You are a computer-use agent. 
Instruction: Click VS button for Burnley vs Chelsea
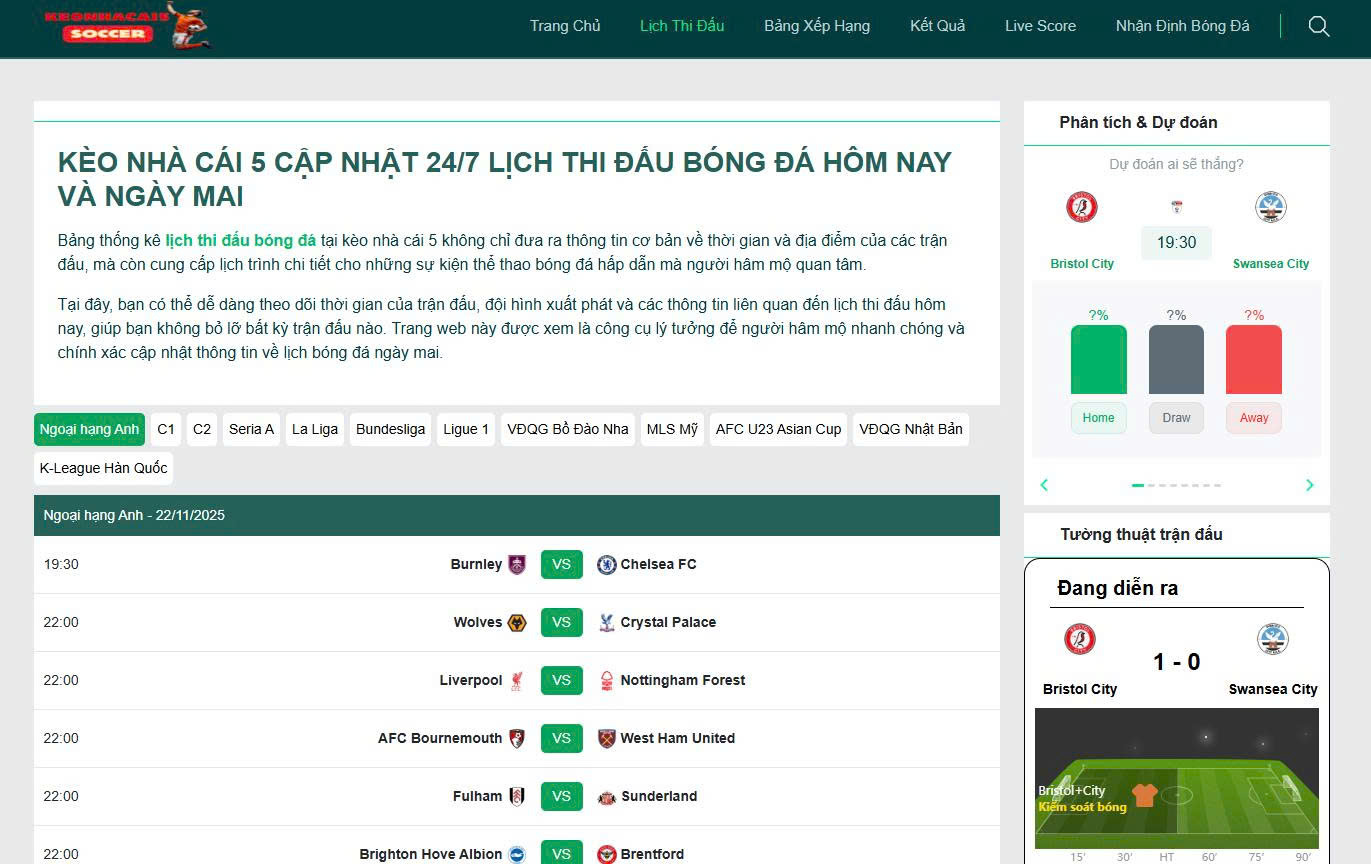tap(561, 564)
